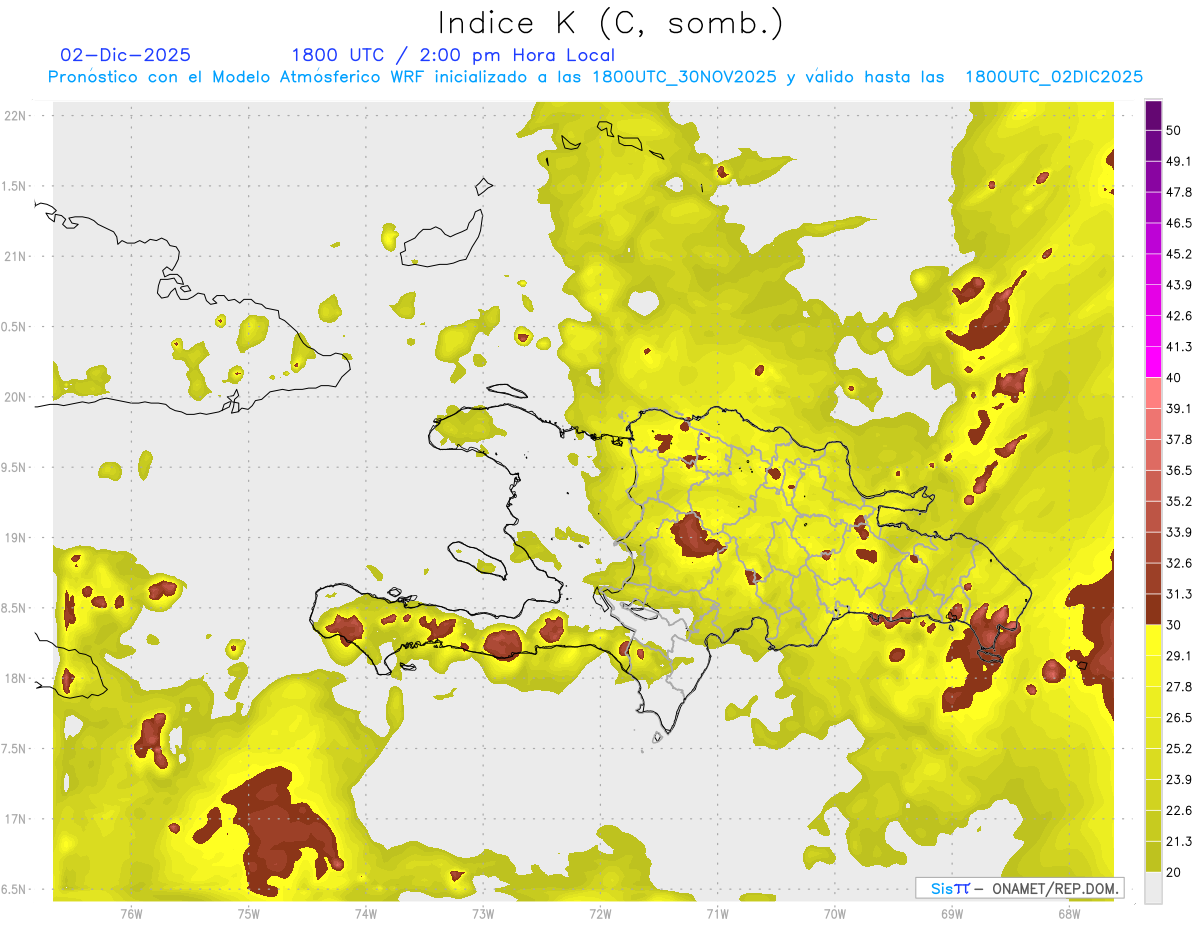1200x927 pixels.
Task: Click the colorbar value '23.9'
Action: tap(1178, 780)
